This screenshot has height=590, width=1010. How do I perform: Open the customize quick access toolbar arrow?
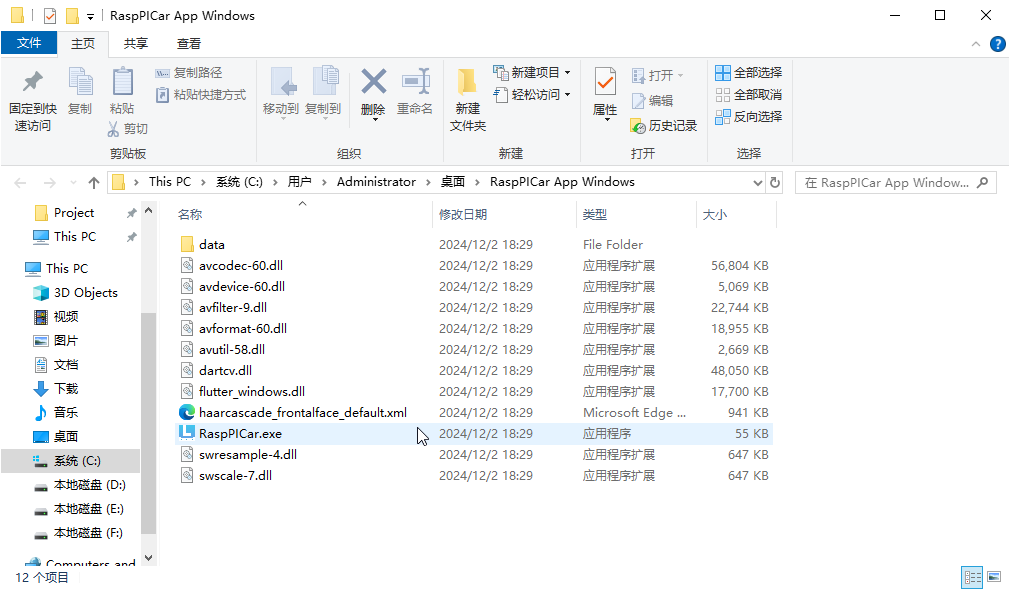click(90, 17)
